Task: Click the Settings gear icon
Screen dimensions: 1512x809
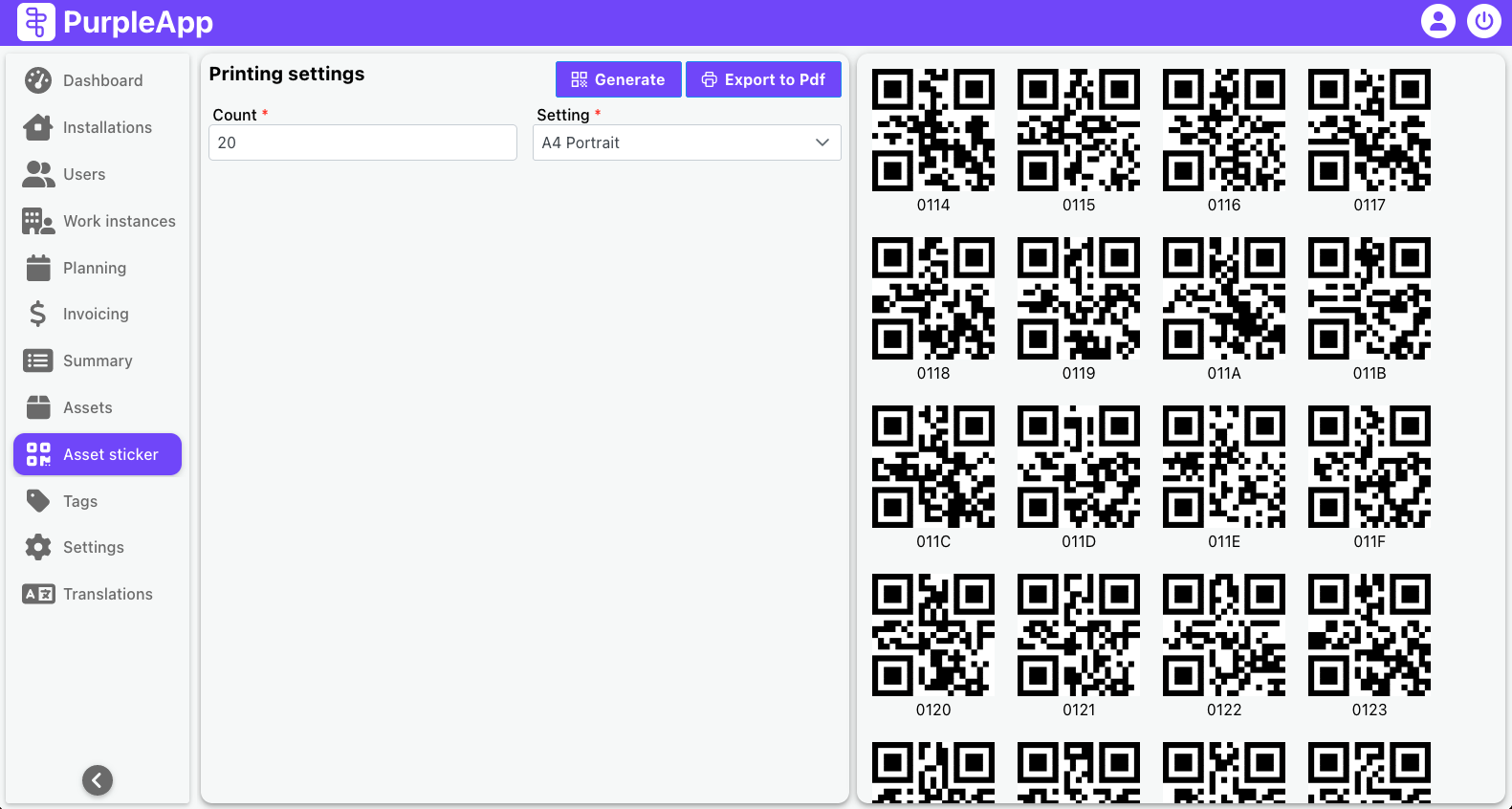Action: coord(38,547)
